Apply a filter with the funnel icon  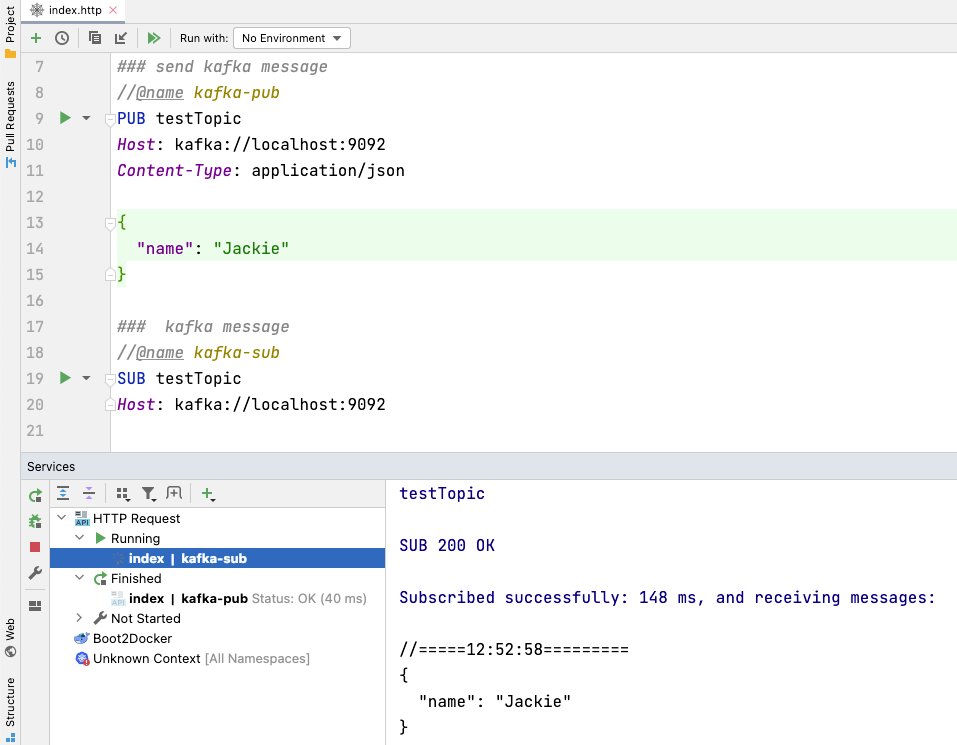tap(147, 493)
